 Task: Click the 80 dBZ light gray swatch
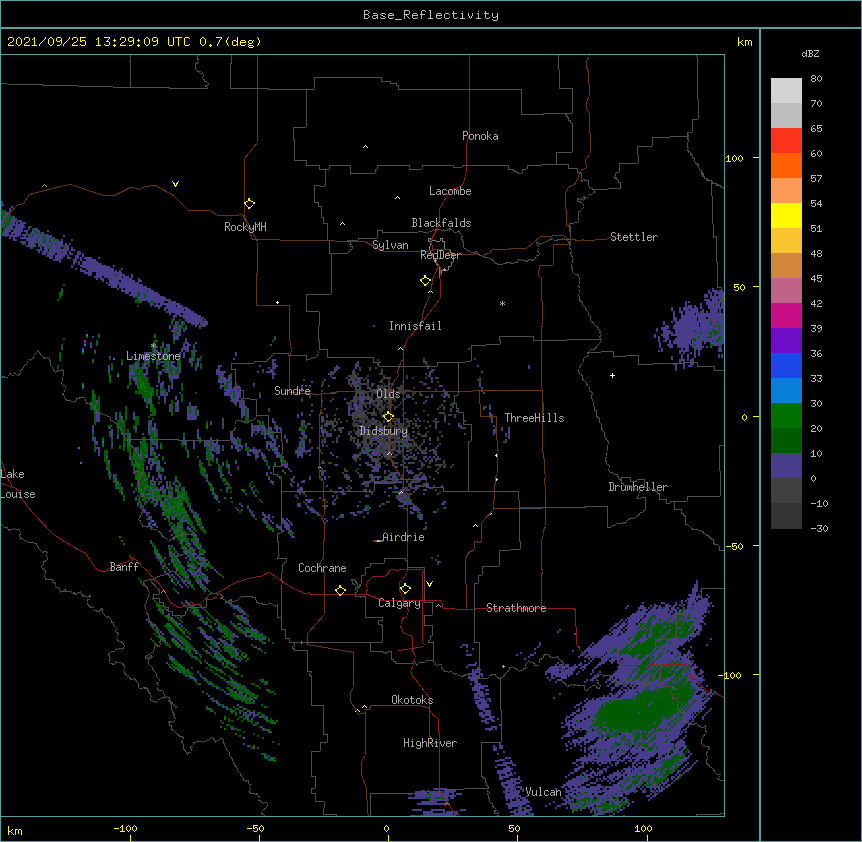[x=786, y=90]
